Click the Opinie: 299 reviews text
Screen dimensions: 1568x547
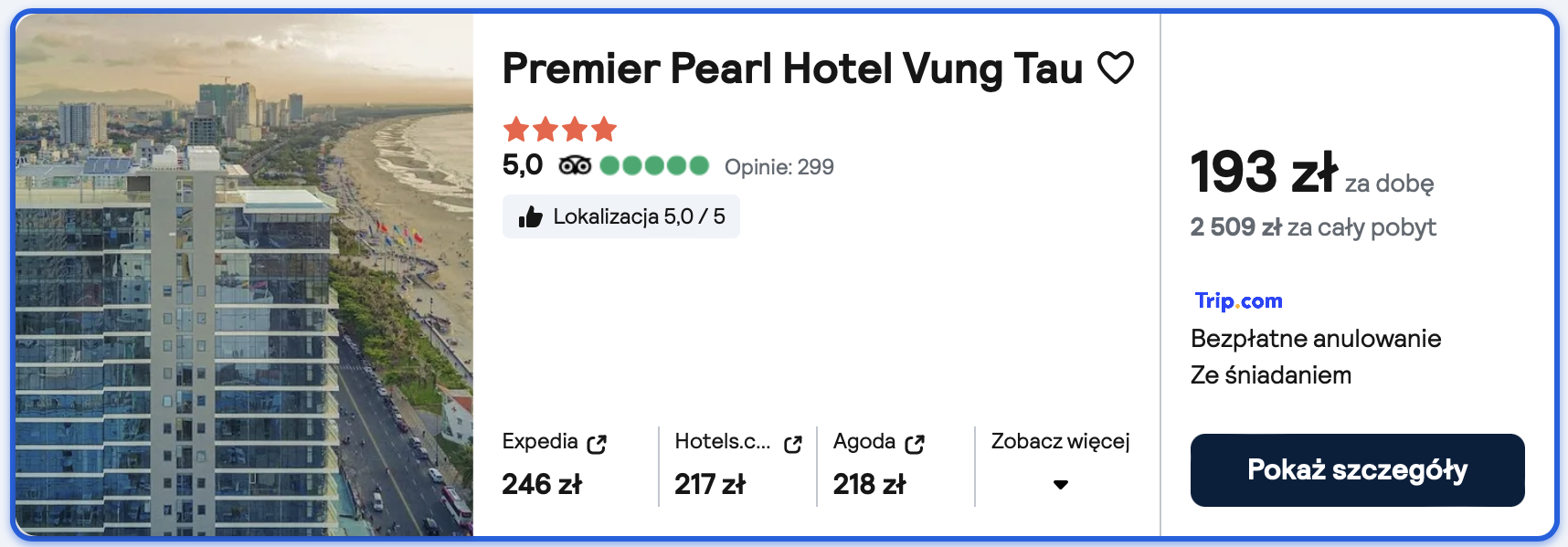coord(779,167)
